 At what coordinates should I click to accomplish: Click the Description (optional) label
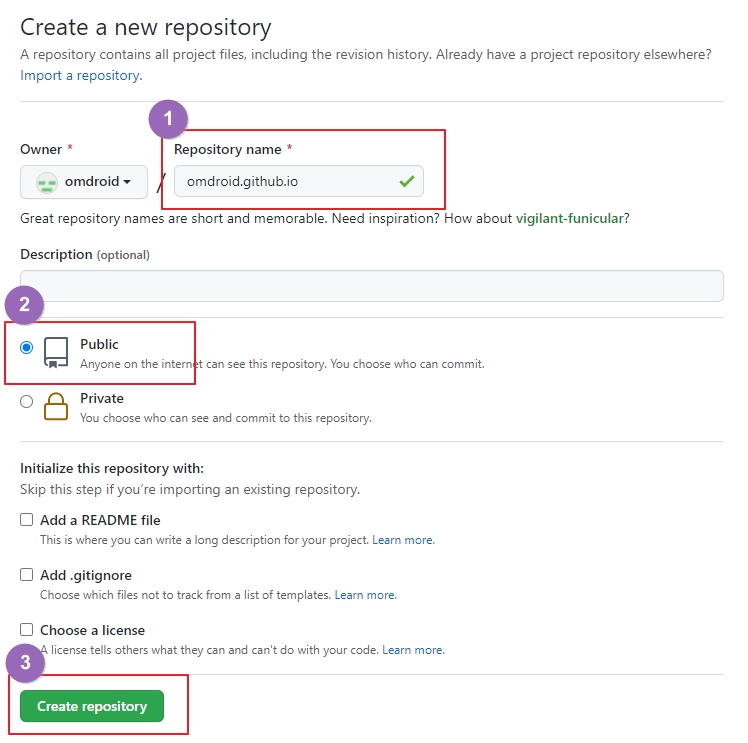pyautogui.click(x=85, y=255)
